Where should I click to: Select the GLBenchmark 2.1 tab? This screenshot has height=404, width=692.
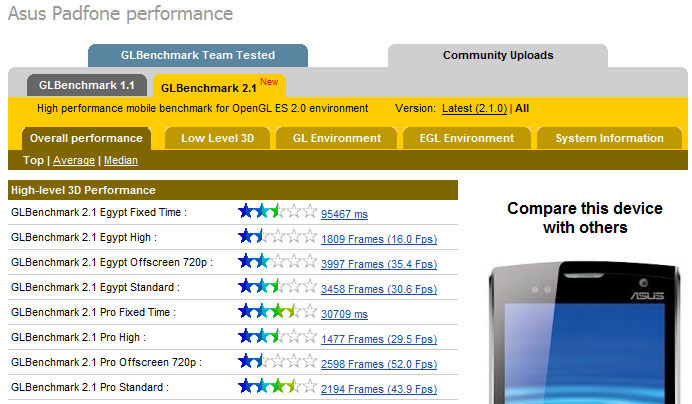[219, 86]
